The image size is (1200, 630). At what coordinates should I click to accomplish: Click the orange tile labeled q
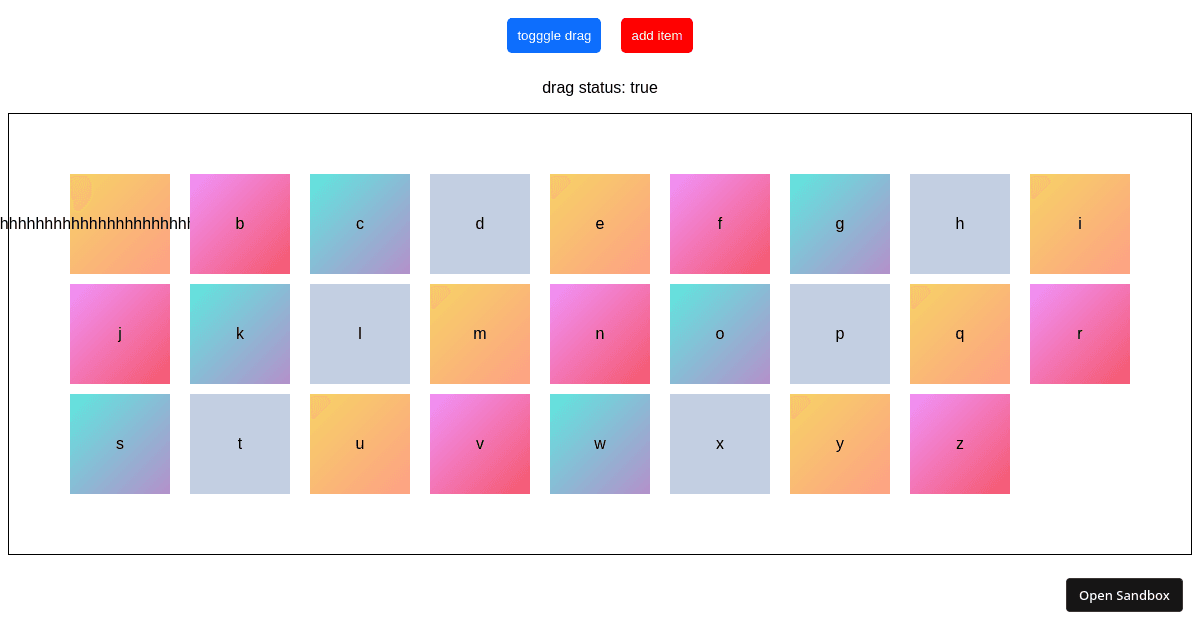click(960, 334)
